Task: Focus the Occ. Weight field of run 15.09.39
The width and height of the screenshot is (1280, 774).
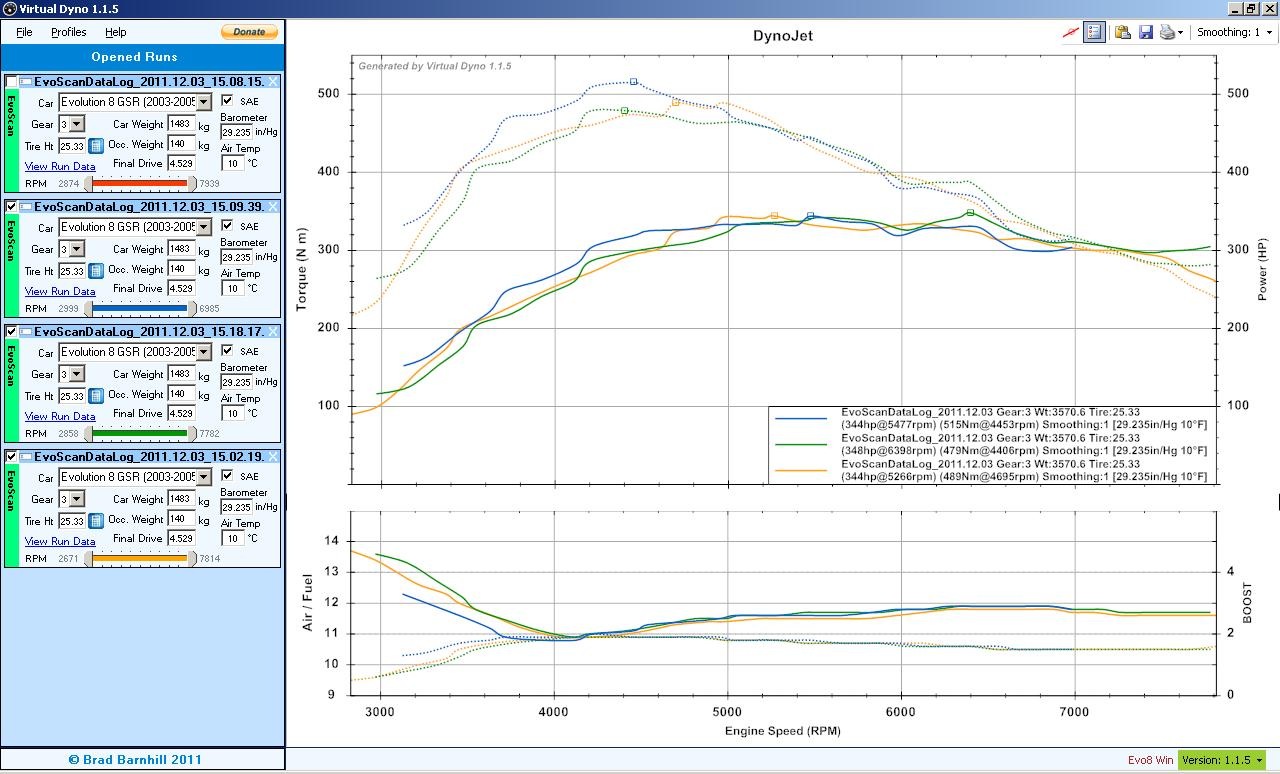Action: pyautogui.click(x=181, y=269)
